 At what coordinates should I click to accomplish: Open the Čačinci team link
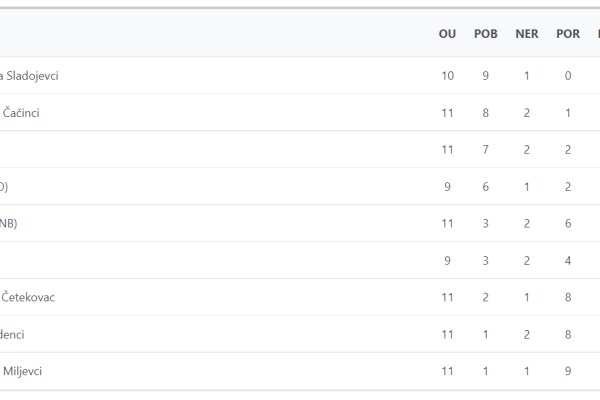tap(21, 113)
